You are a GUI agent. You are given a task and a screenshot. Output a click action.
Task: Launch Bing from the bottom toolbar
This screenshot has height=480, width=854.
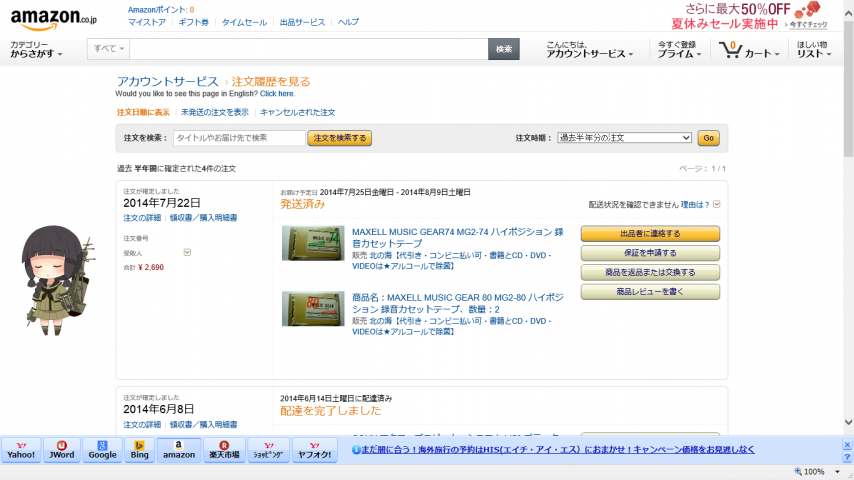pyautogui.click(x=139, y=450)
